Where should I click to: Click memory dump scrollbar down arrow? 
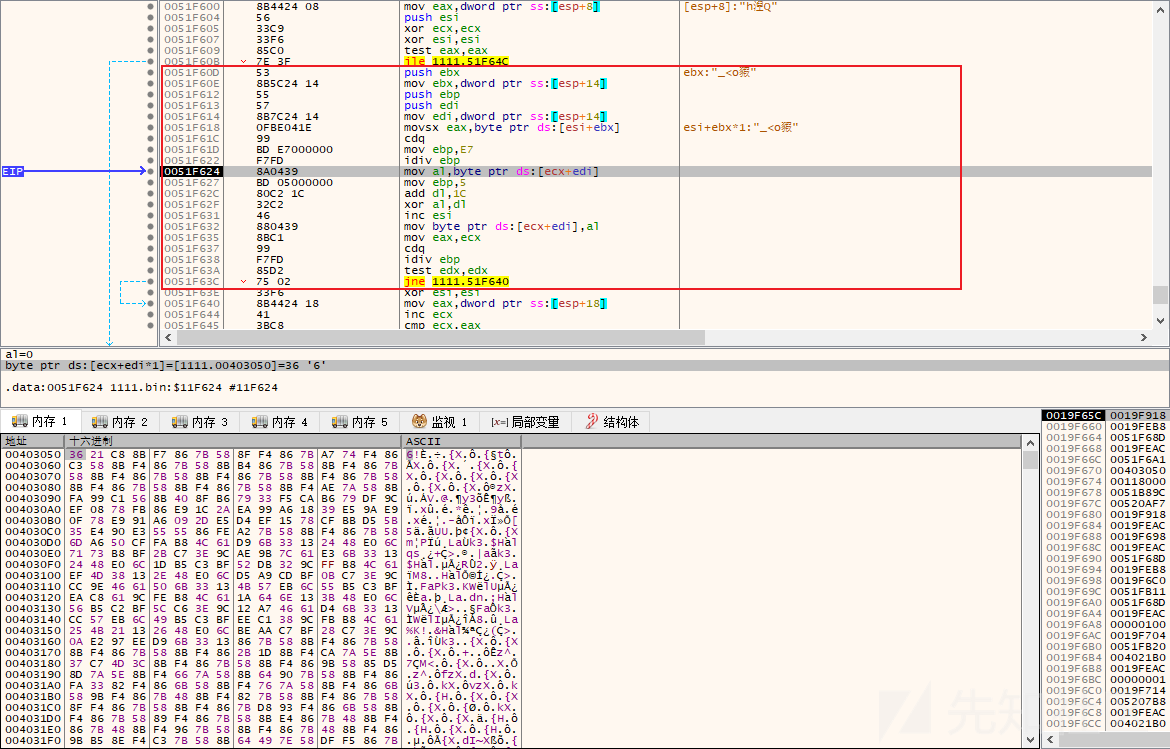[x=1030, y=740]
